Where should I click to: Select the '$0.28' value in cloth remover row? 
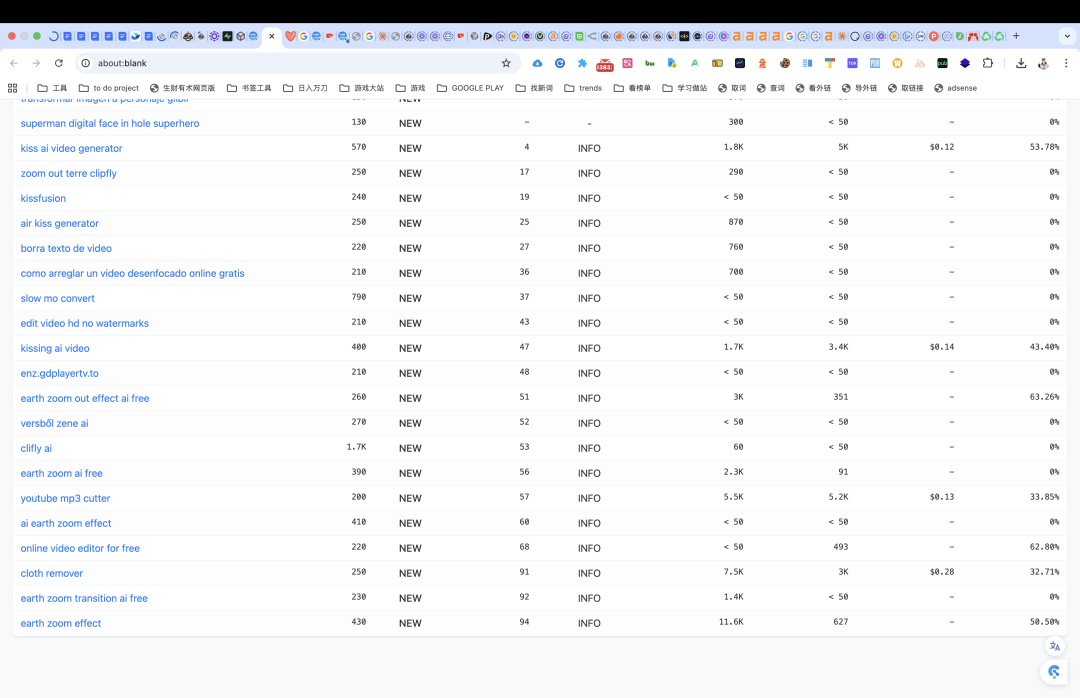coord(942,572)
